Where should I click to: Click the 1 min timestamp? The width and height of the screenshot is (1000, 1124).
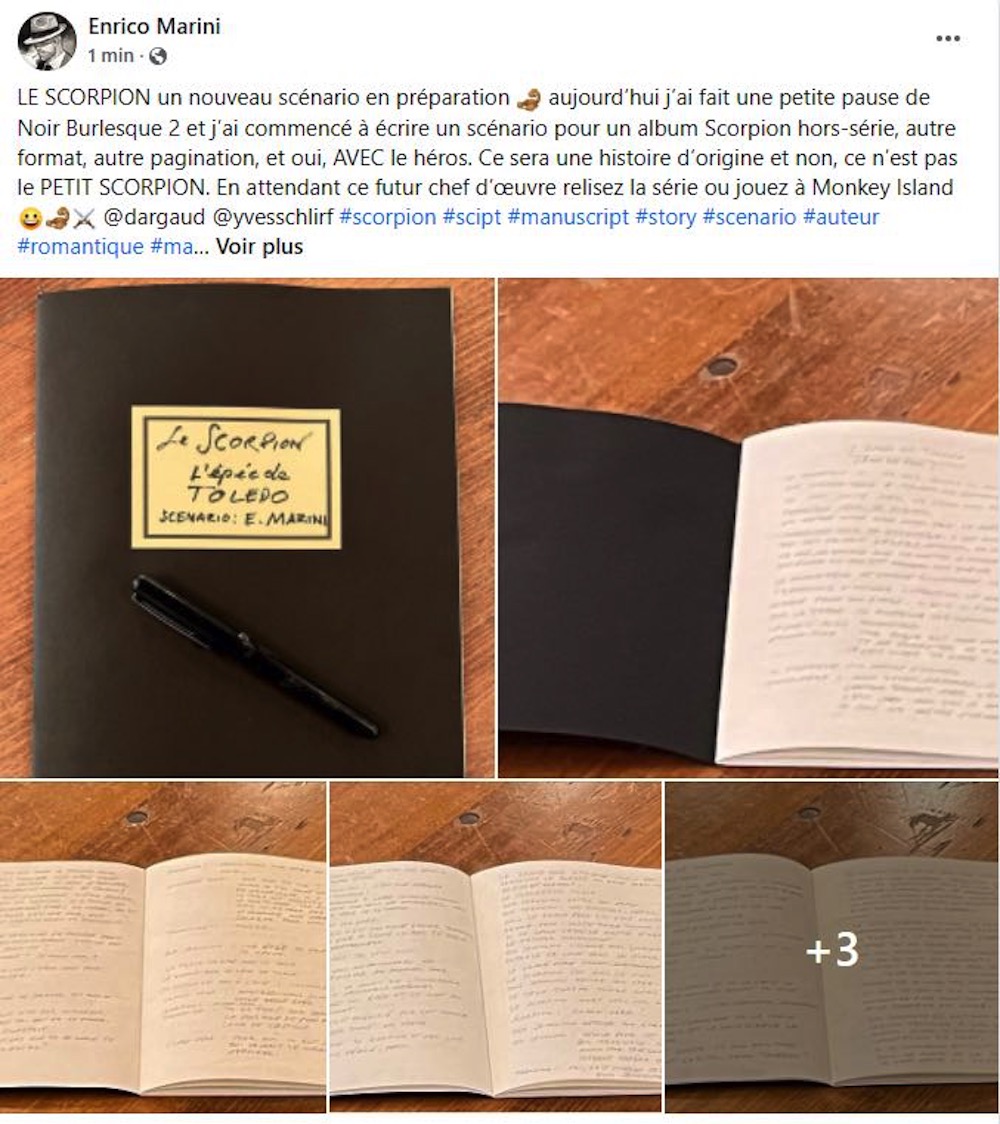point(111,56)
